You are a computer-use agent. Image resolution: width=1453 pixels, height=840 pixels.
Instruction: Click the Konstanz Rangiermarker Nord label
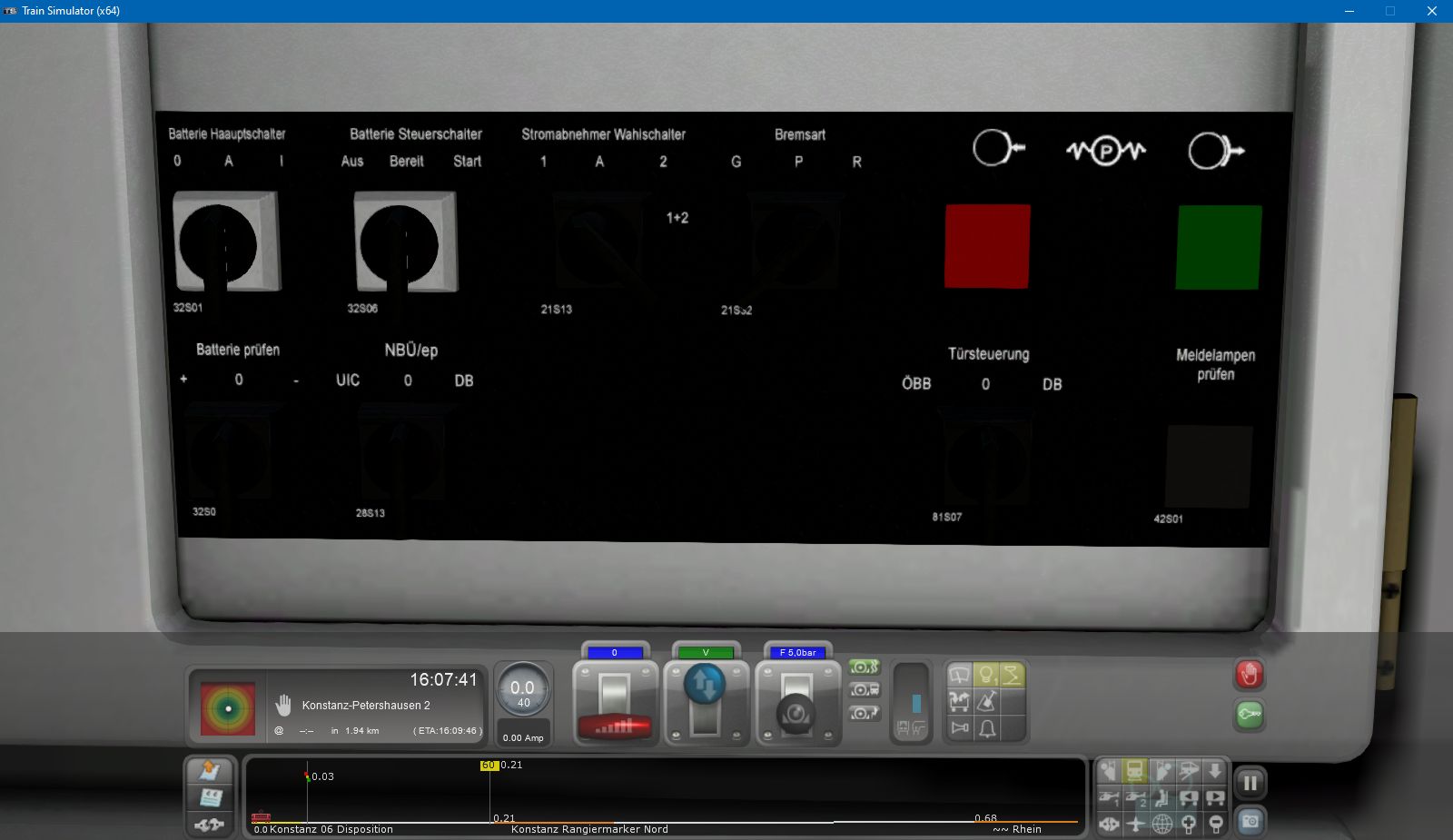coord(589,829)
